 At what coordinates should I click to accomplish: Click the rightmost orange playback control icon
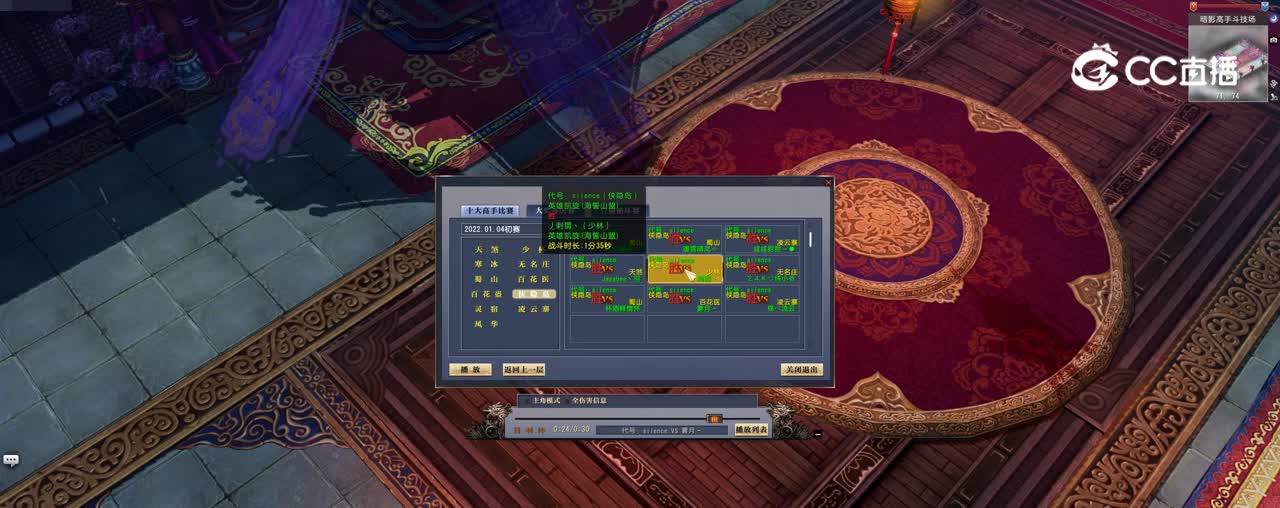[541, 430]
